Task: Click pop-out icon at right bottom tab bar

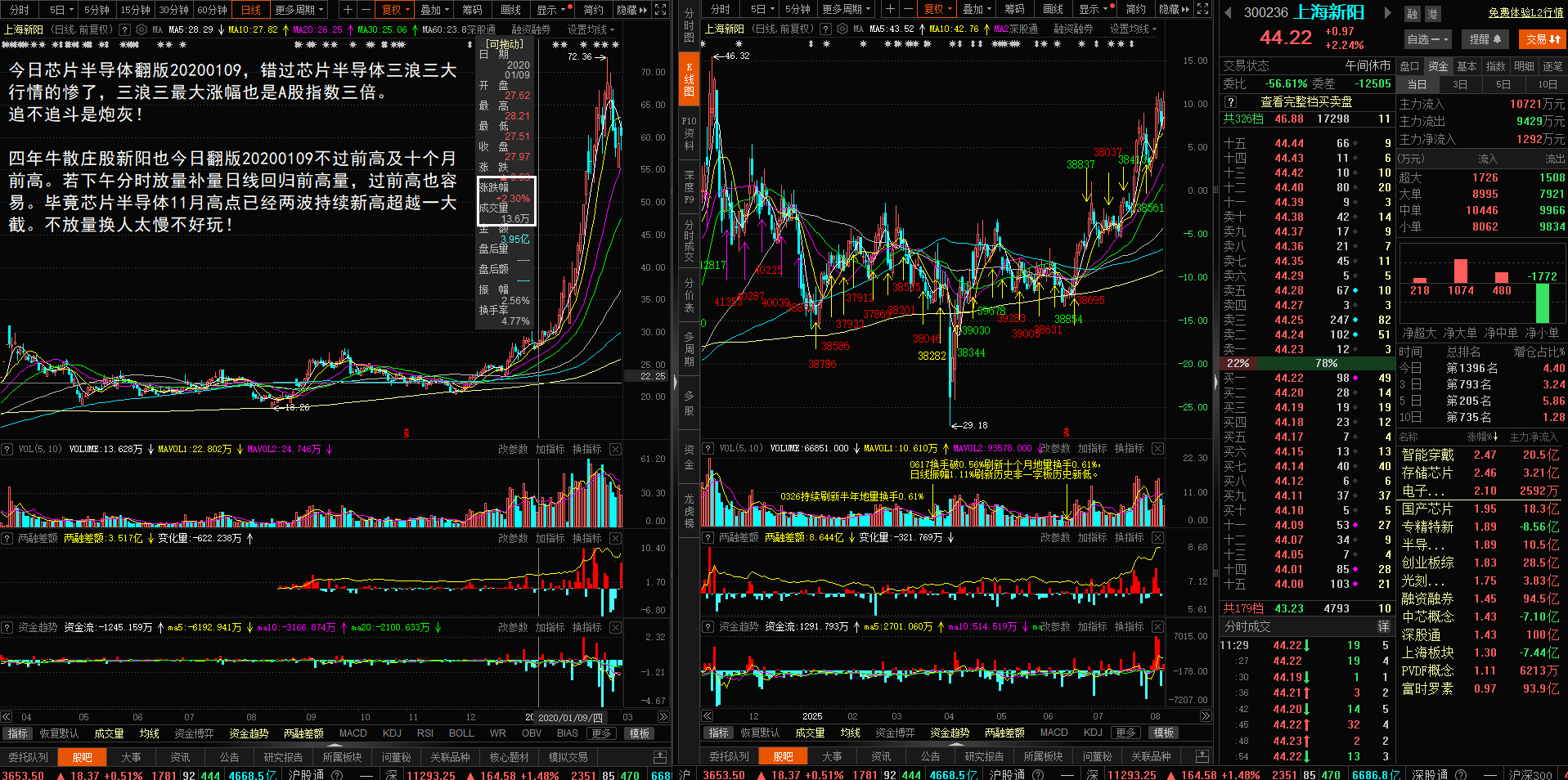Action: 1202,756
